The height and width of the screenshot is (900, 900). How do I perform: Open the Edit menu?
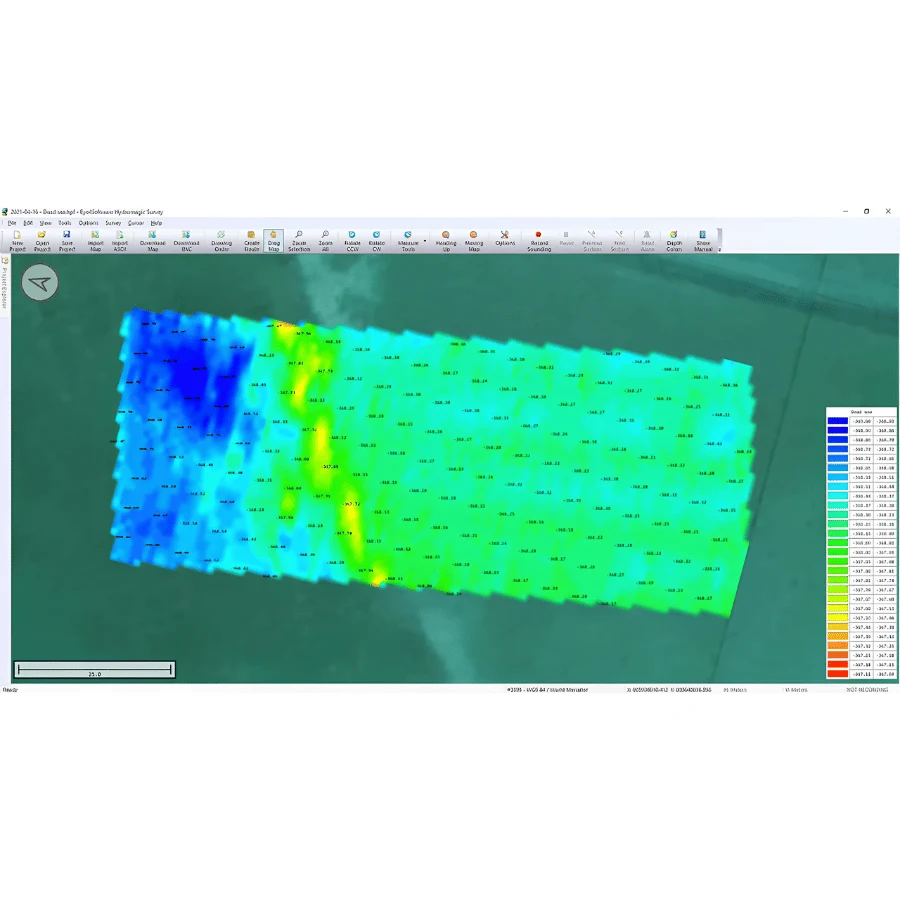[x=28, y=223]
